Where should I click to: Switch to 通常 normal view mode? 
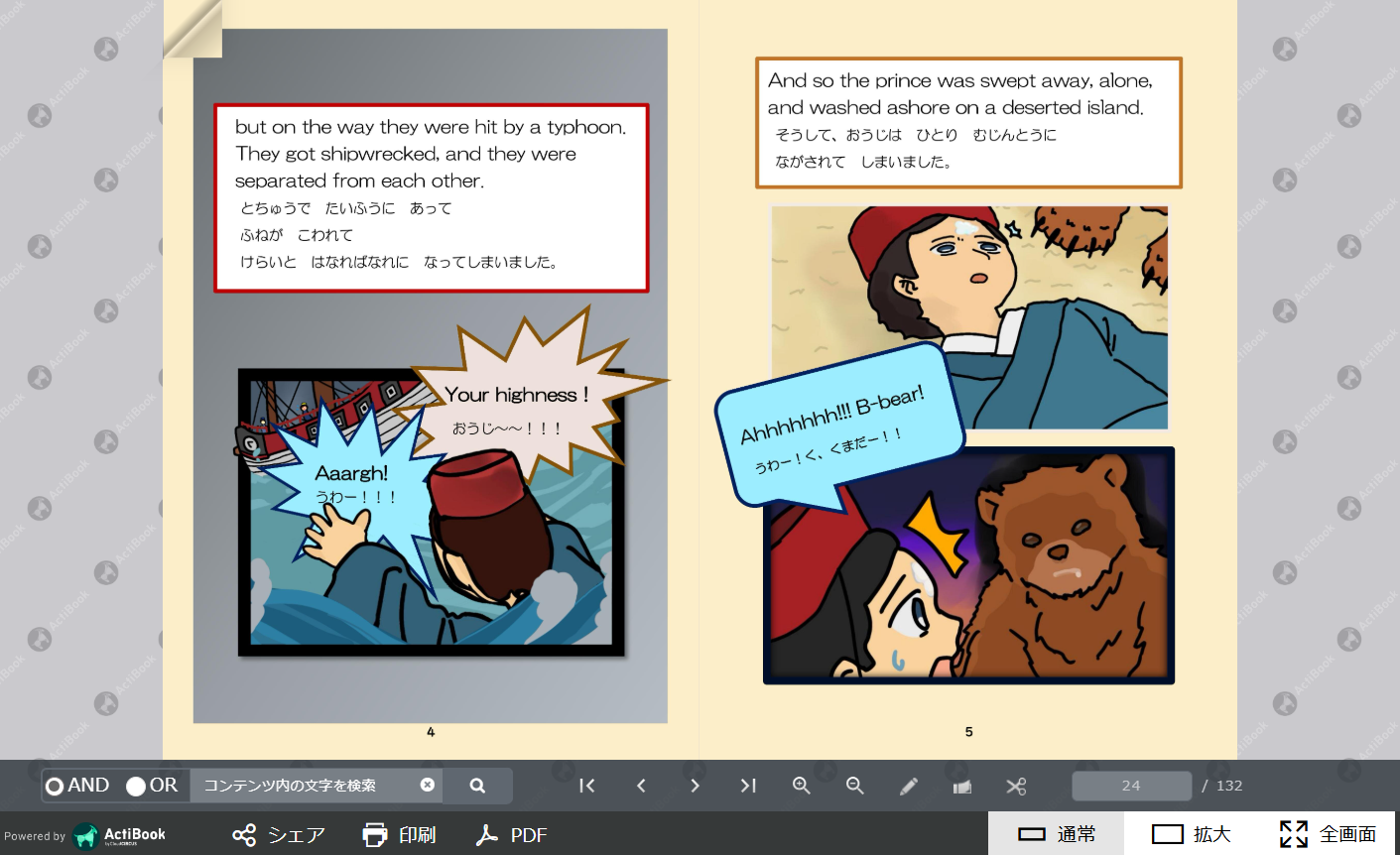tap(1057, 834)
